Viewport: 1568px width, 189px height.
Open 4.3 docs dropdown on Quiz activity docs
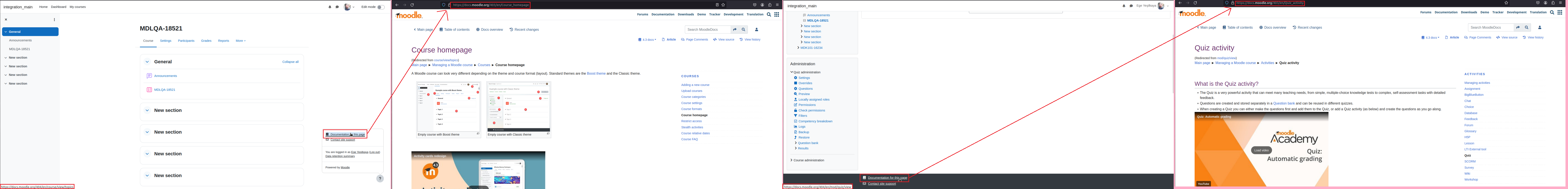[1430, 38]
